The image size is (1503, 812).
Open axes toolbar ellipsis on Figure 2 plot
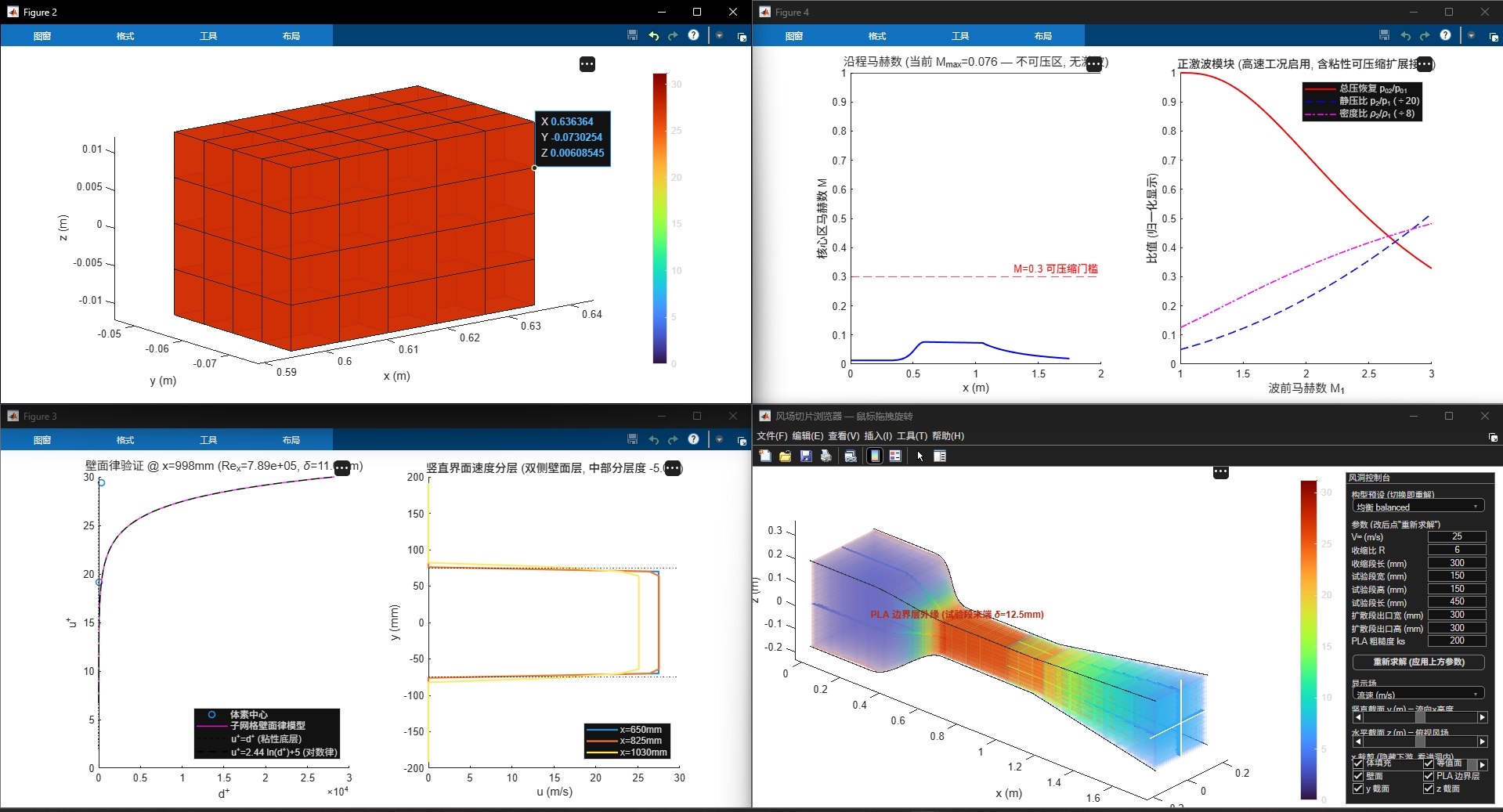point(587,64)
